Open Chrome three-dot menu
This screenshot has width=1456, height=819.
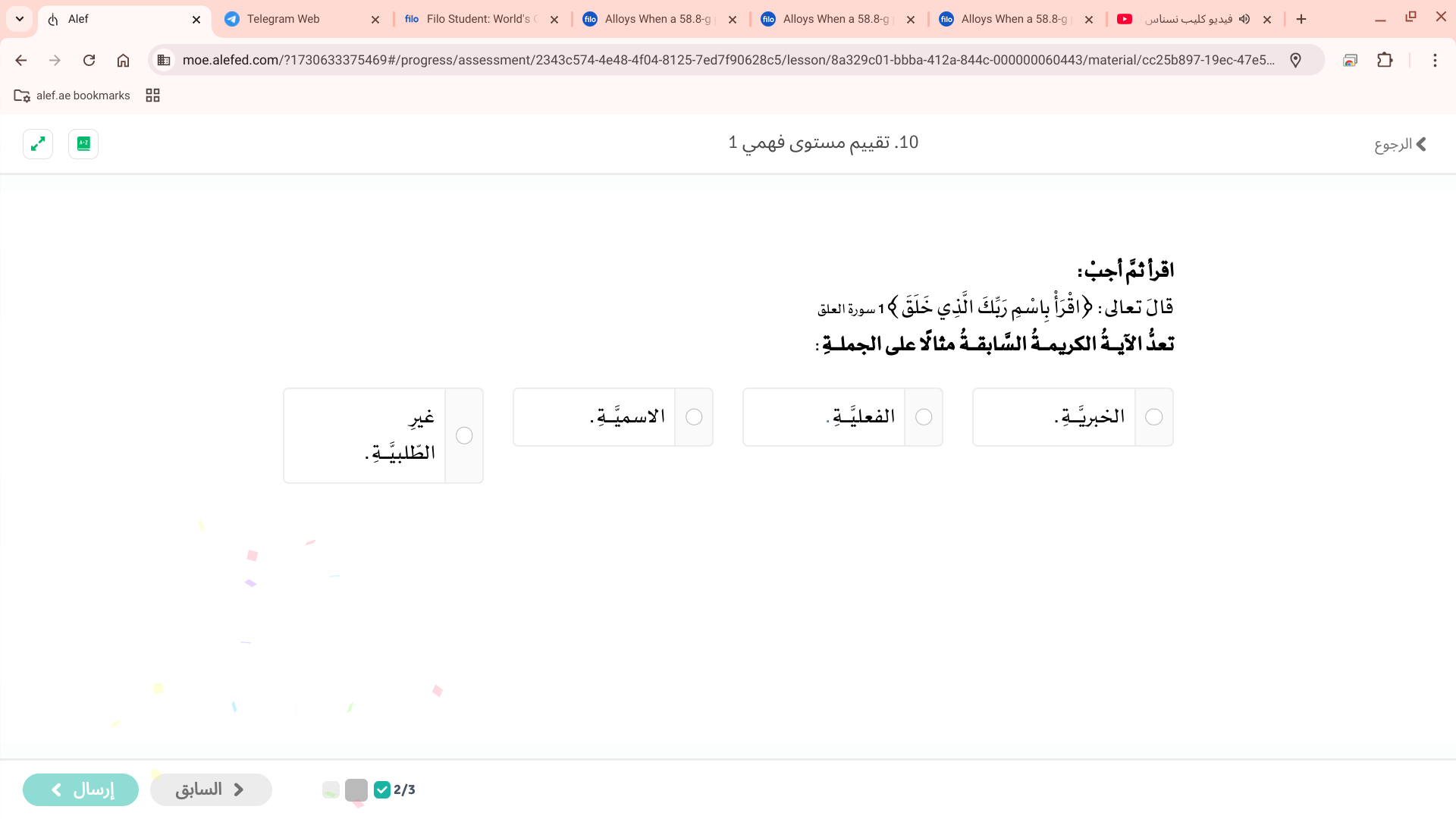(x=1435, y=60)
